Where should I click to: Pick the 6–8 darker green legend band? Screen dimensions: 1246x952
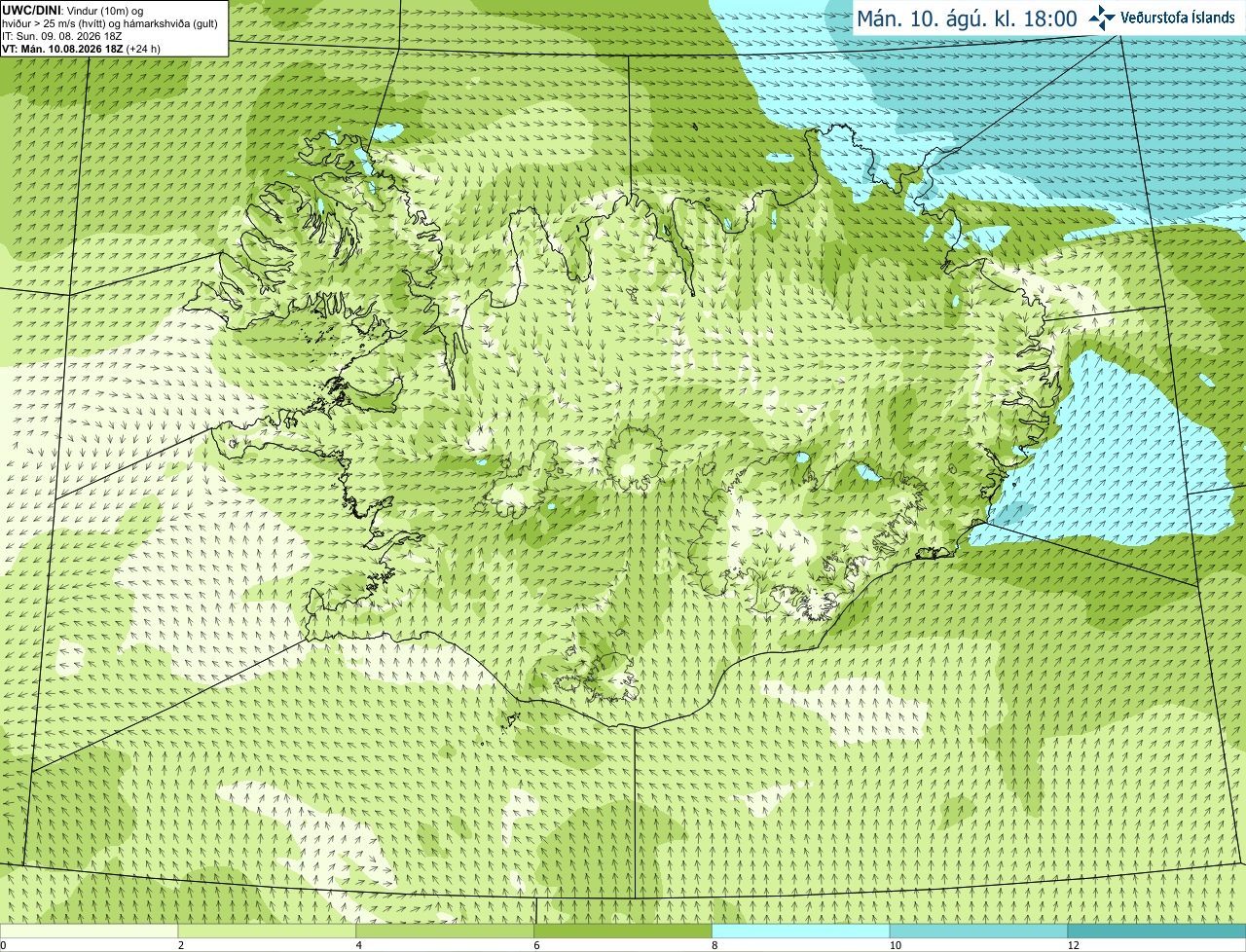[x=623, y=932]
